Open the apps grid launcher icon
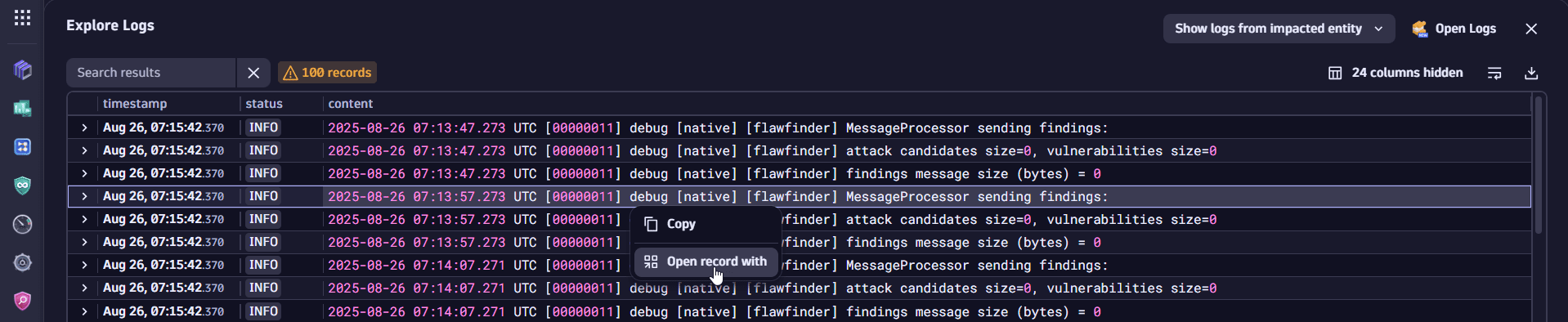This screenshot has width=1568, height=322. click(22, 17)
